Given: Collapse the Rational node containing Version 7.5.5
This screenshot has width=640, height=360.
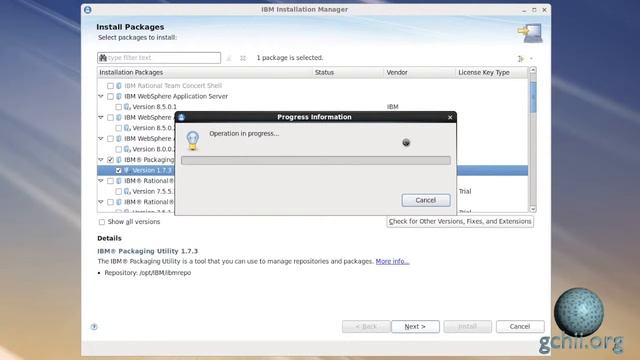Looking at the screenshot, I should click(101, 181).
